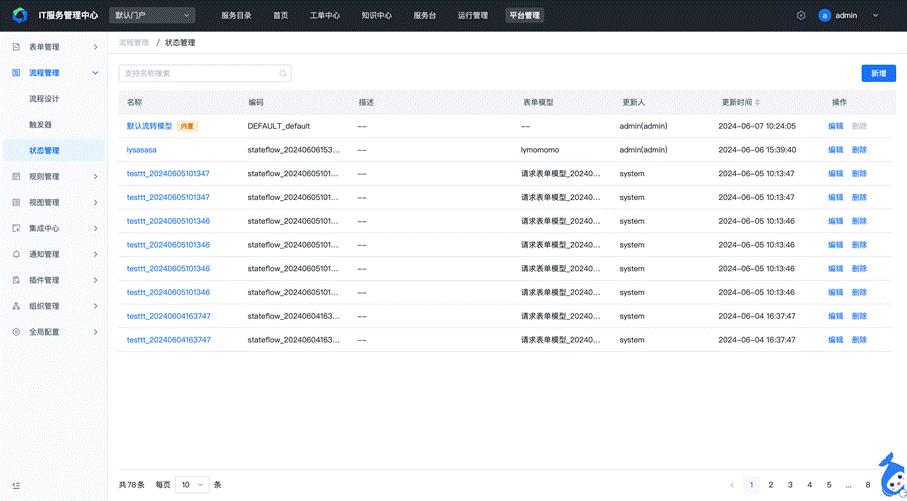
Task: Open the blue mascot assistant icon
Action: pos(892,476)
